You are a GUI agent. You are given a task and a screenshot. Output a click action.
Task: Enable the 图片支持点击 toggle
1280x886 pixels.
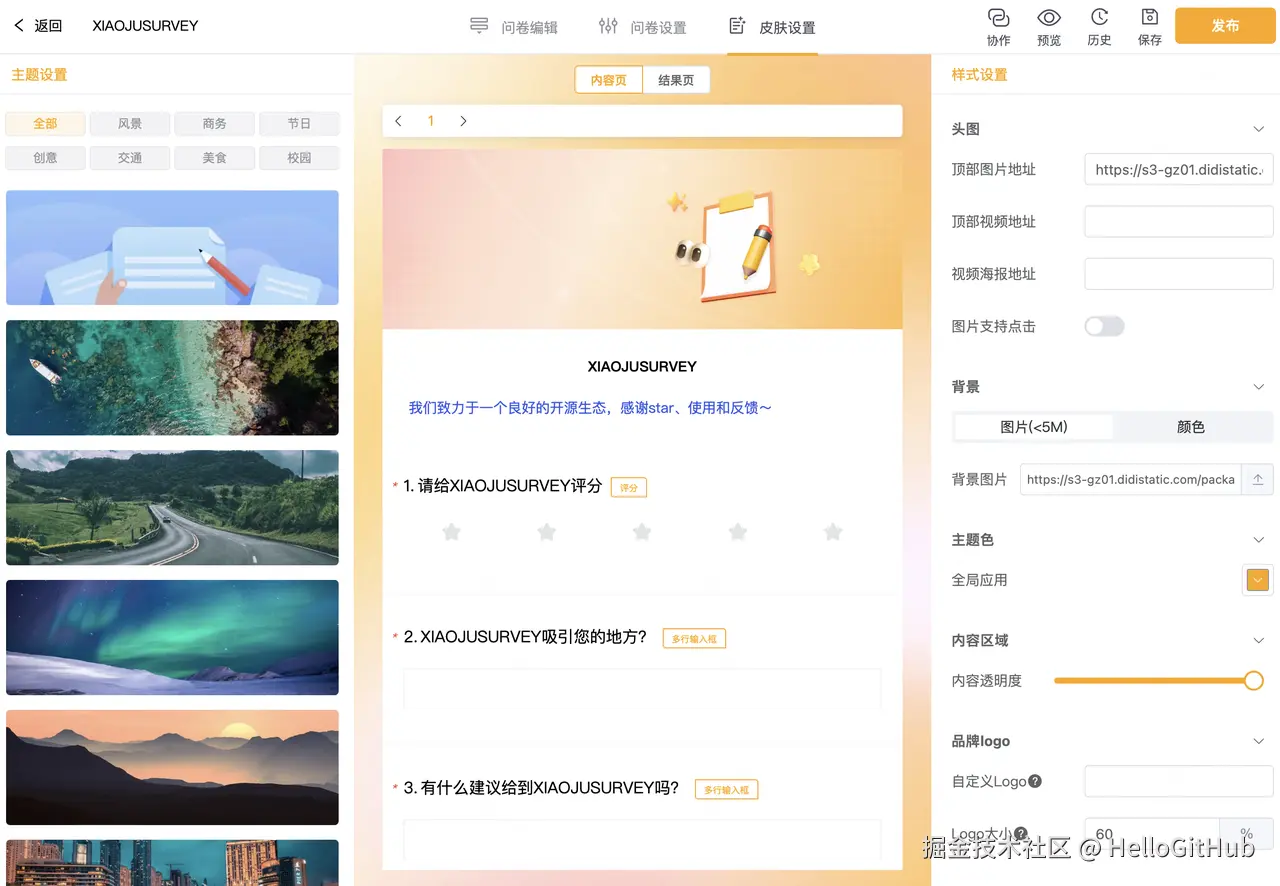coord(1104,326)
